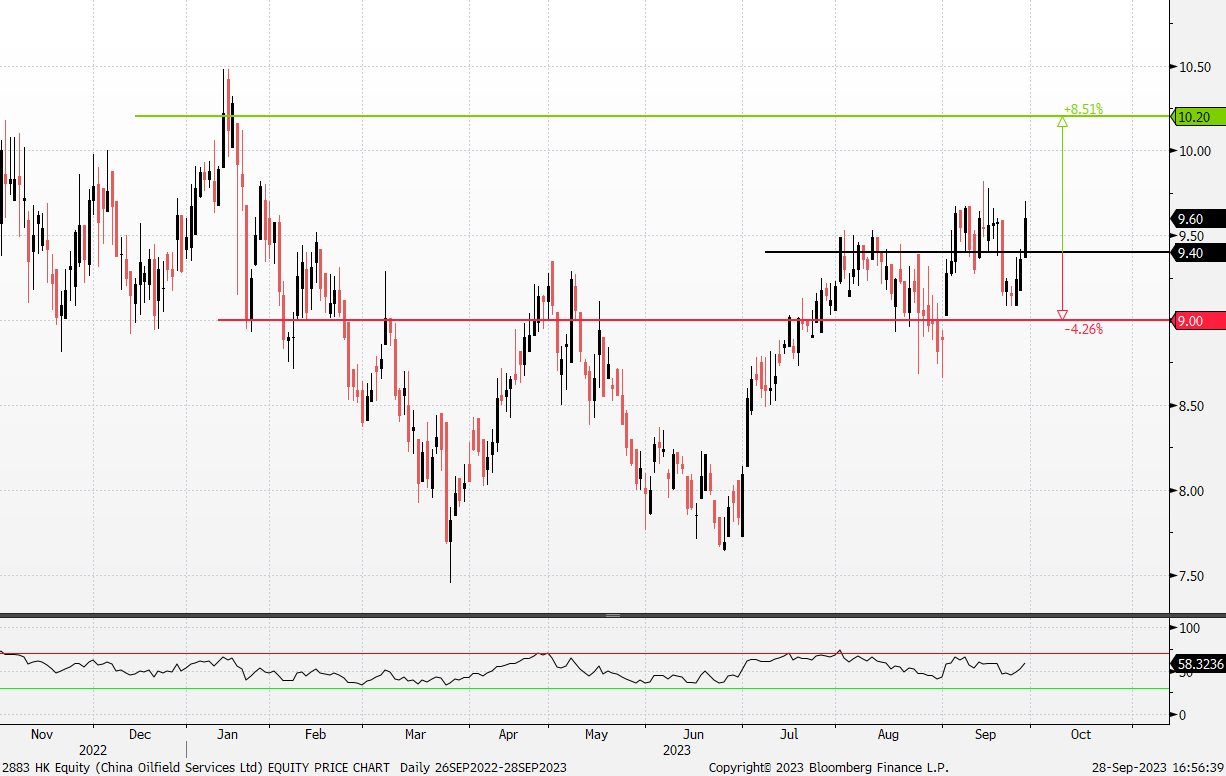Click the Sep label on time axis

pyautogui.click(x=985, y=735)
